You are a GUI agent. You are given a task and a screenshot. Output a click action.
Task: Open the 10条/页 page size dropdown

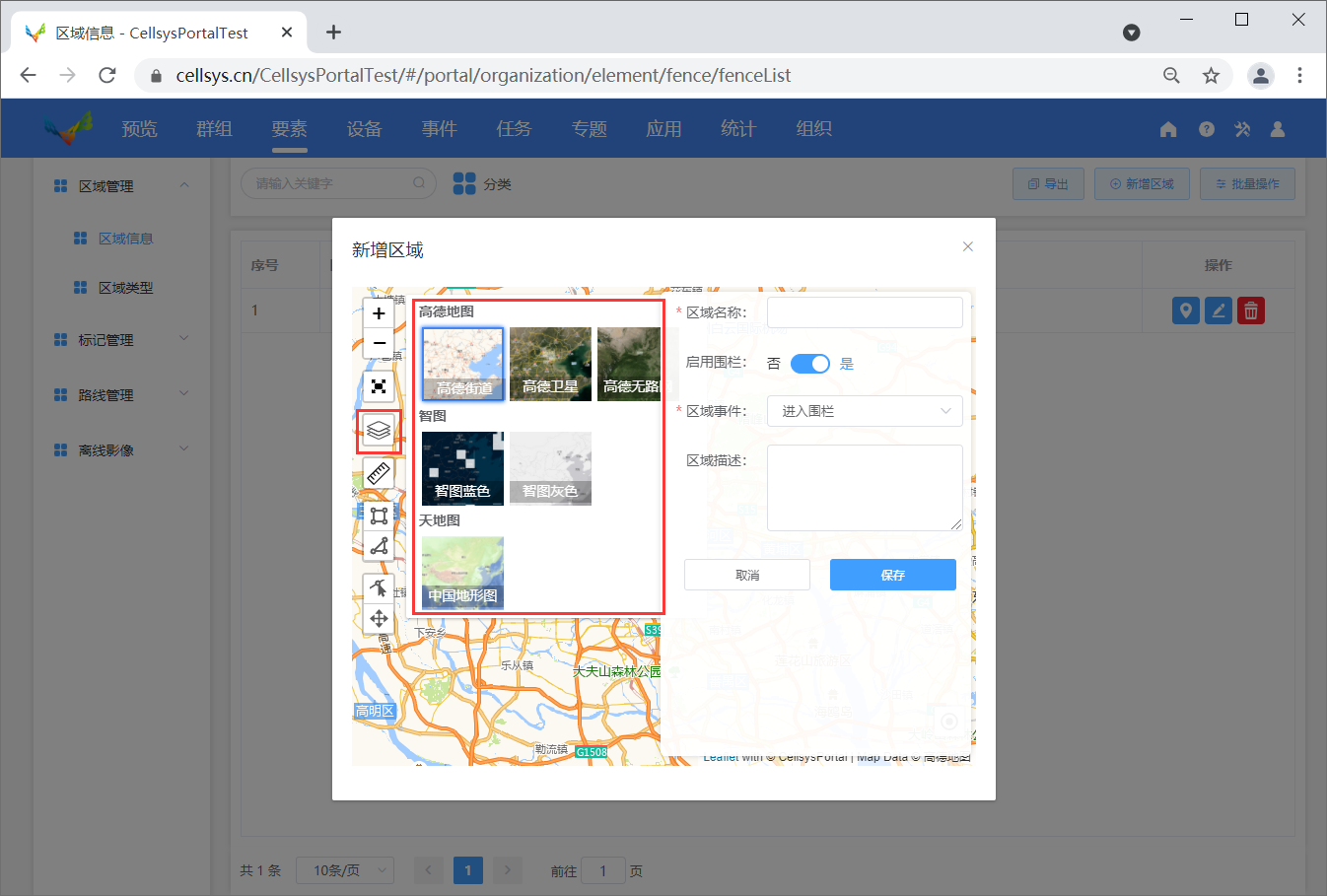[345, 870]
